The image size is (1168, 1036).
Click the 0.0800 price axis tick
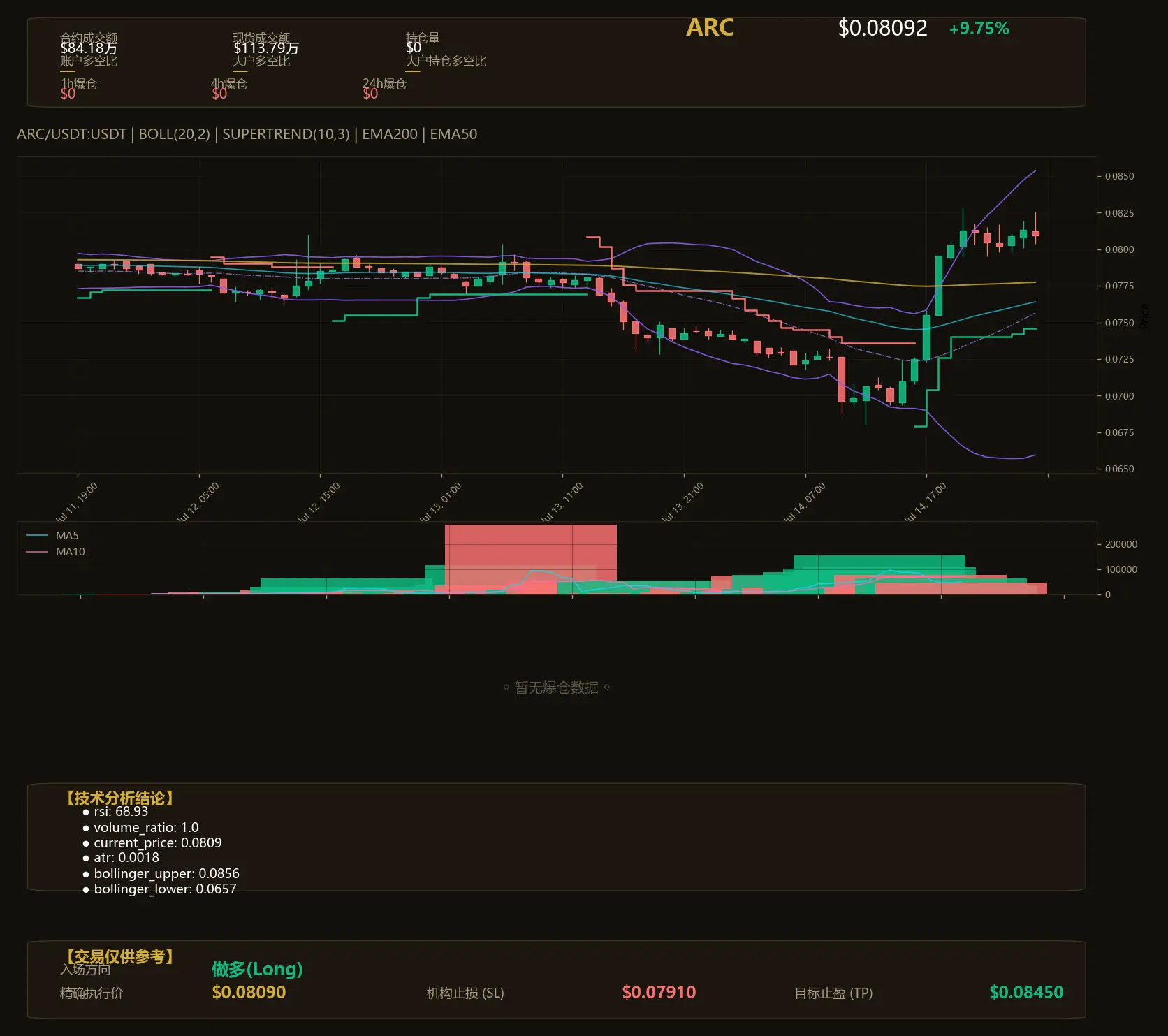point(1119,249)
